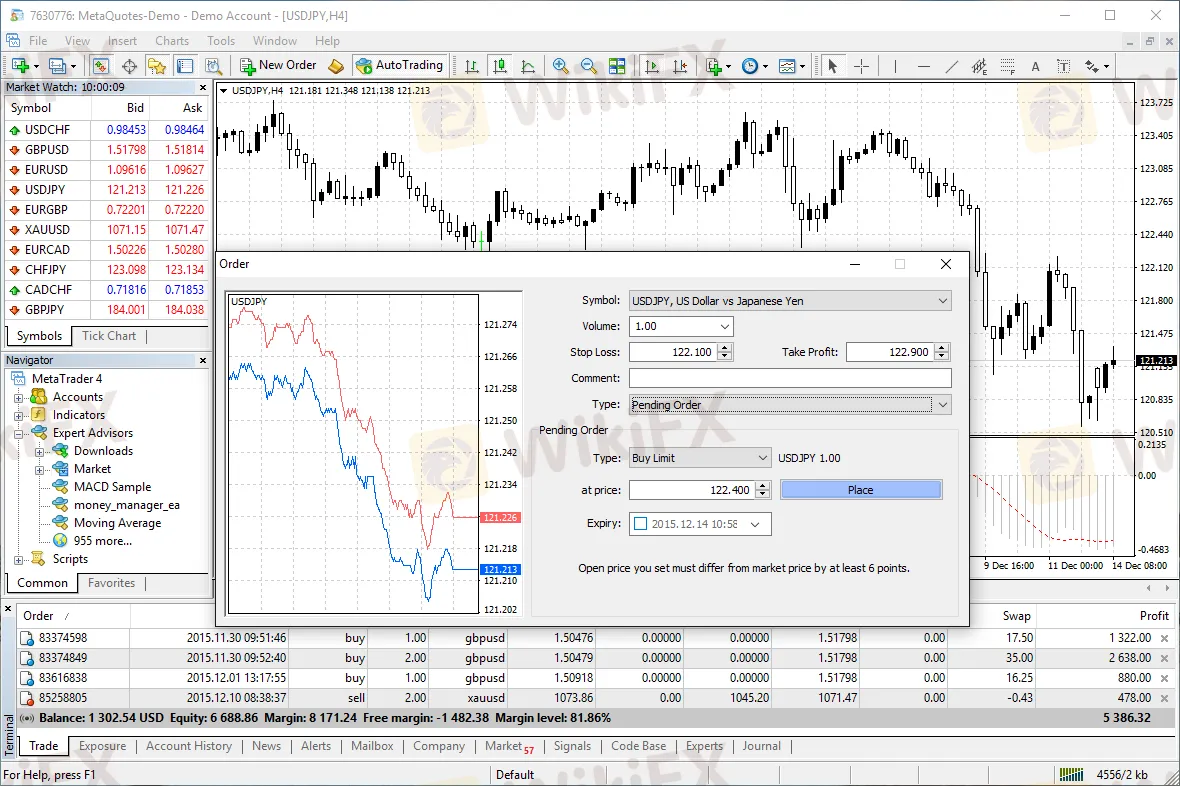Expand the Accounts tree node
The height and width of the screenshot is (786, 1180).
tap(19, 398)
